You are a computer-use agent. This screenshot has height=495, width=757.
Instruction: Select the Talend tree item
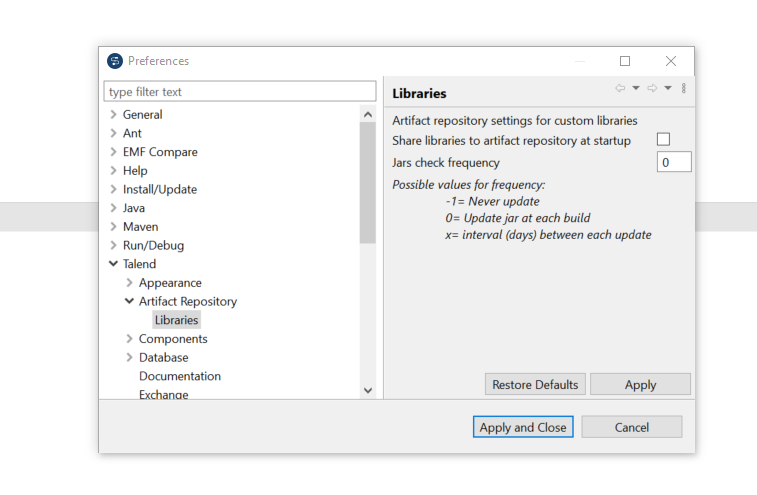(140, 264)
